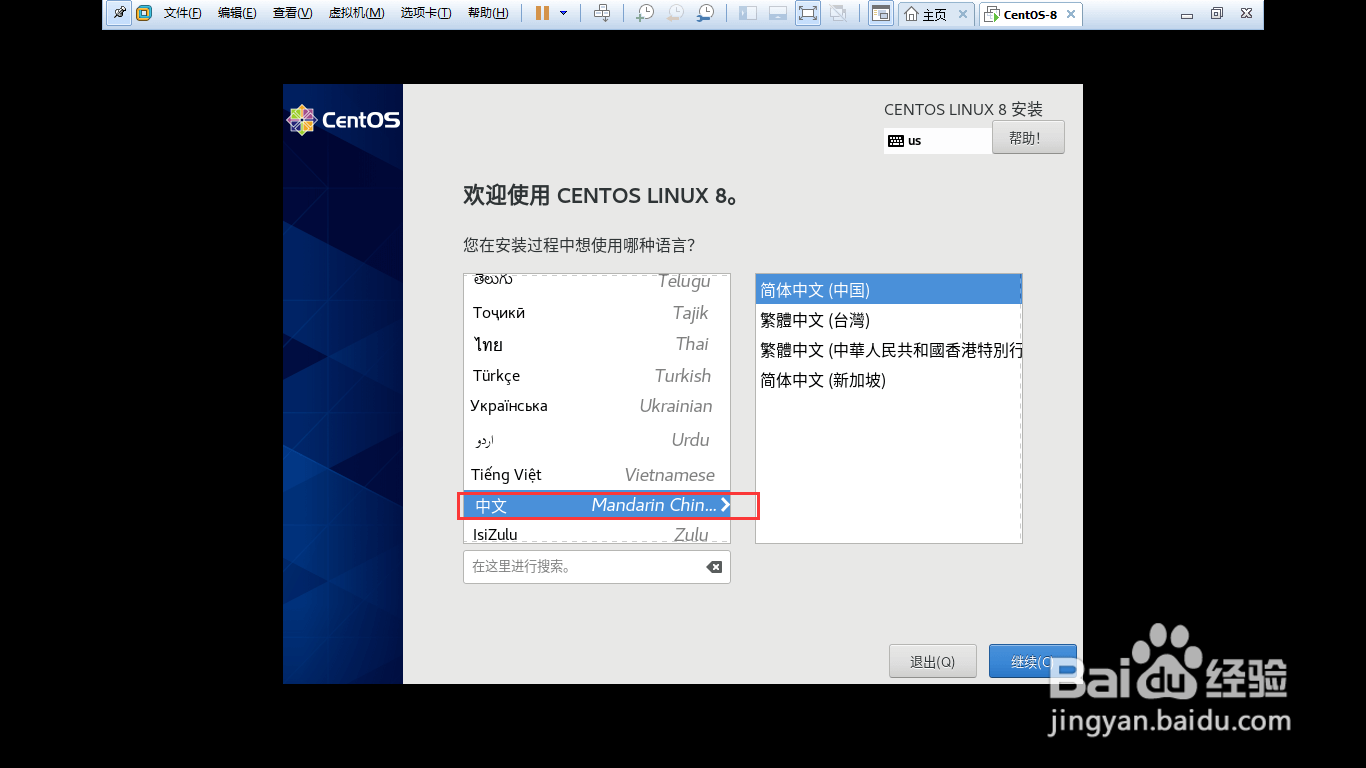
Task: Select 中文 Mandarin Chinese row
Action: 597,505
